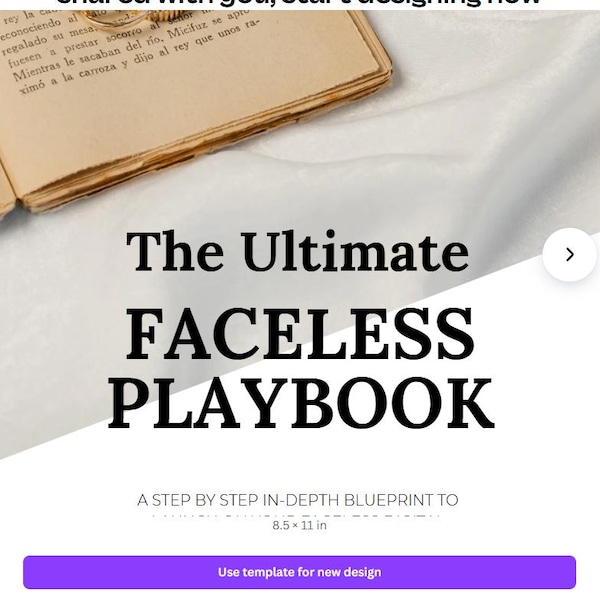Advance to the next template page arrow
Screen dimensions: 600x600
coord(569,254)
